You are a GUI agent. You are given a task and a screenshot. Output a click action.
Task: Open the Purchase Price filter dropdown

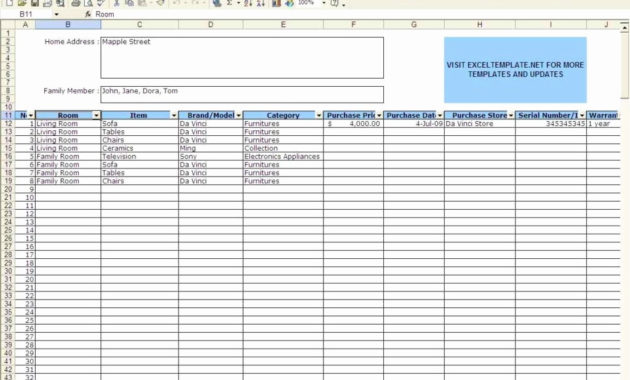[x=379, y=115]
